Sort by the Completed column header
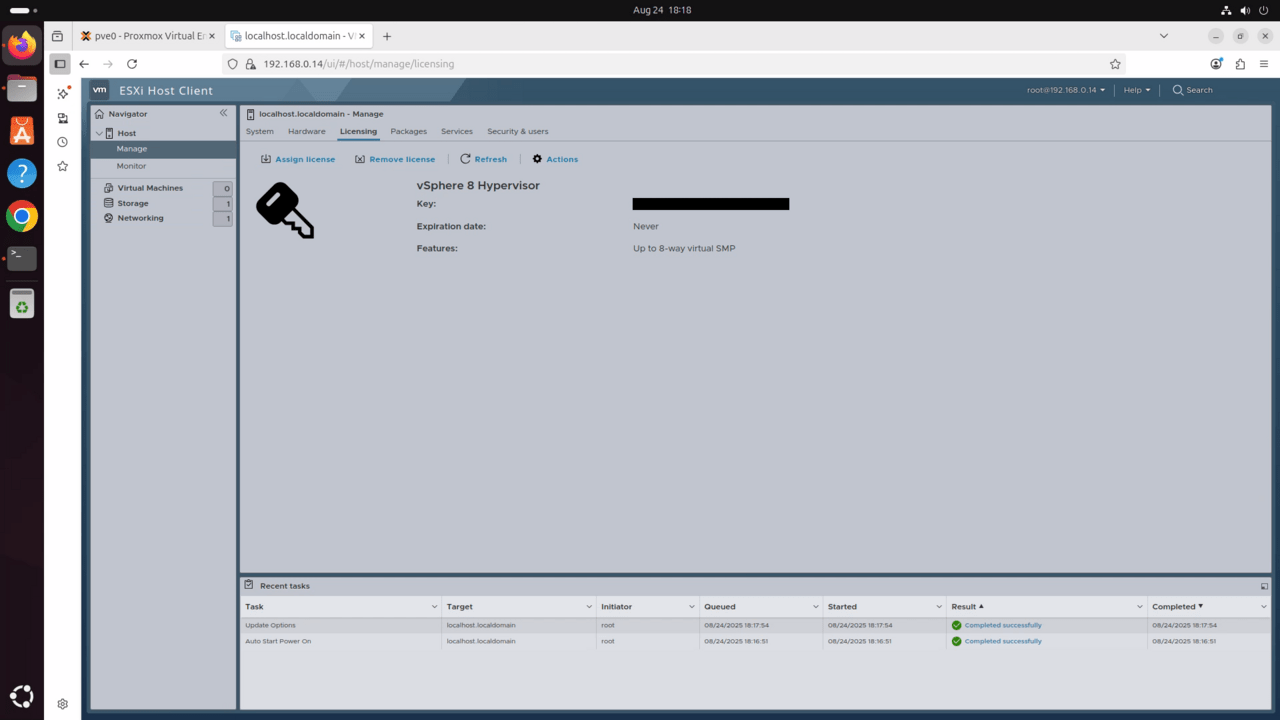The image size is (1280, 720). coord(1174,607)
